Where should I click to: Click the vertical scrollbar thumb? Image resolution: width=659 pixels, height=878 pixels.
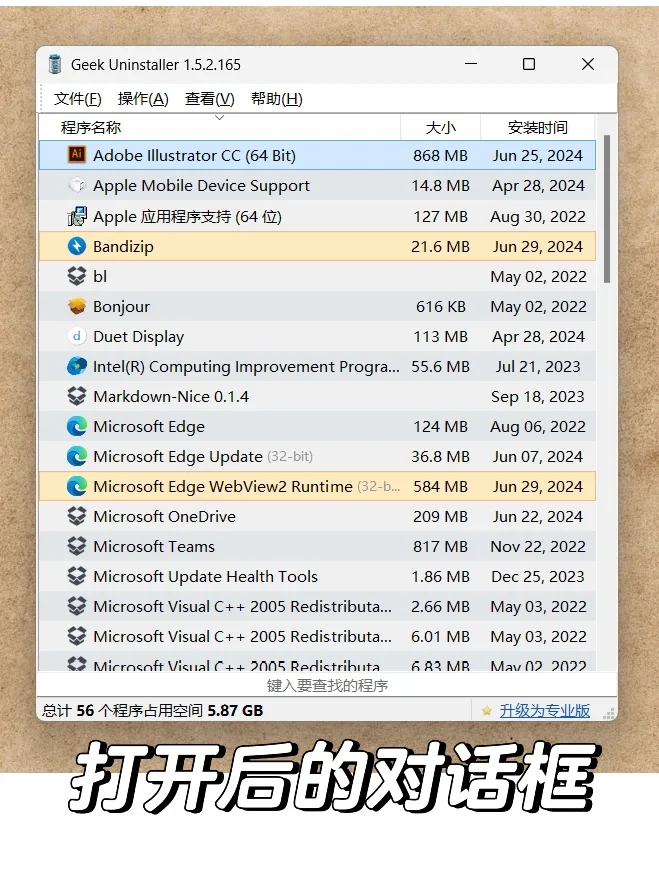[607, 209]
